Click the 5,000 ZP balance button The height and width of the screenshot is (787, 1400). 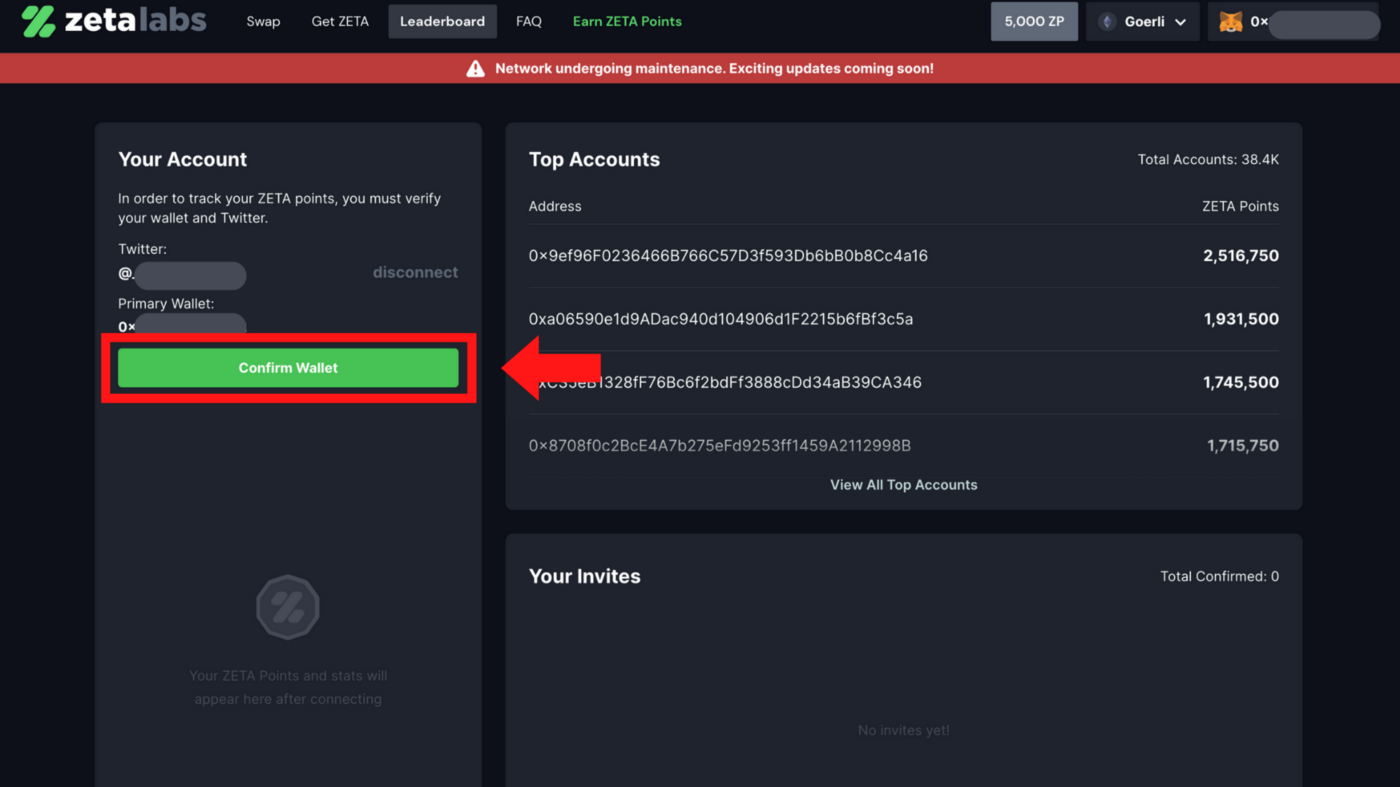point(1034,21)
